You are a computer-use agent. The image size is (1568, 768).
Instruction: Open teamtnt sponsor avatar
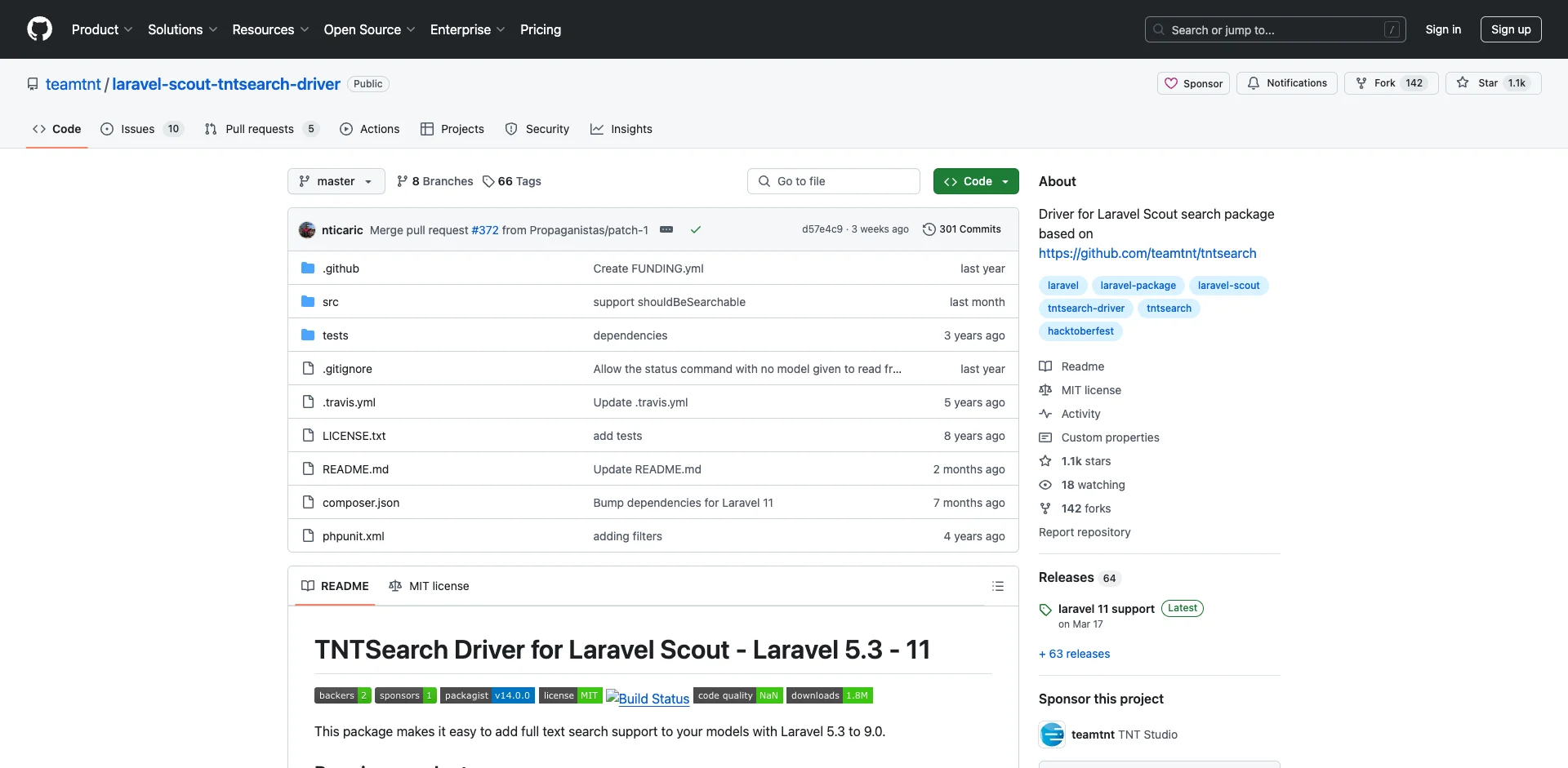coord(1053,735)
